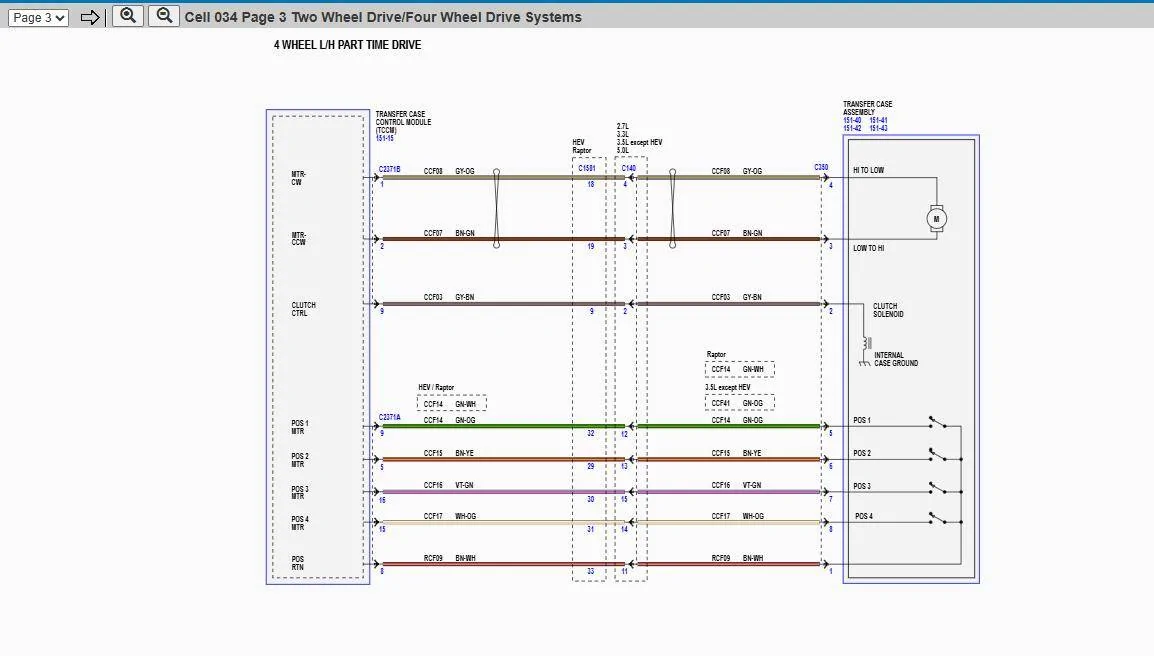Open connector link C2371B
This screenshot has height=656, width=1154.
[389, 169]
